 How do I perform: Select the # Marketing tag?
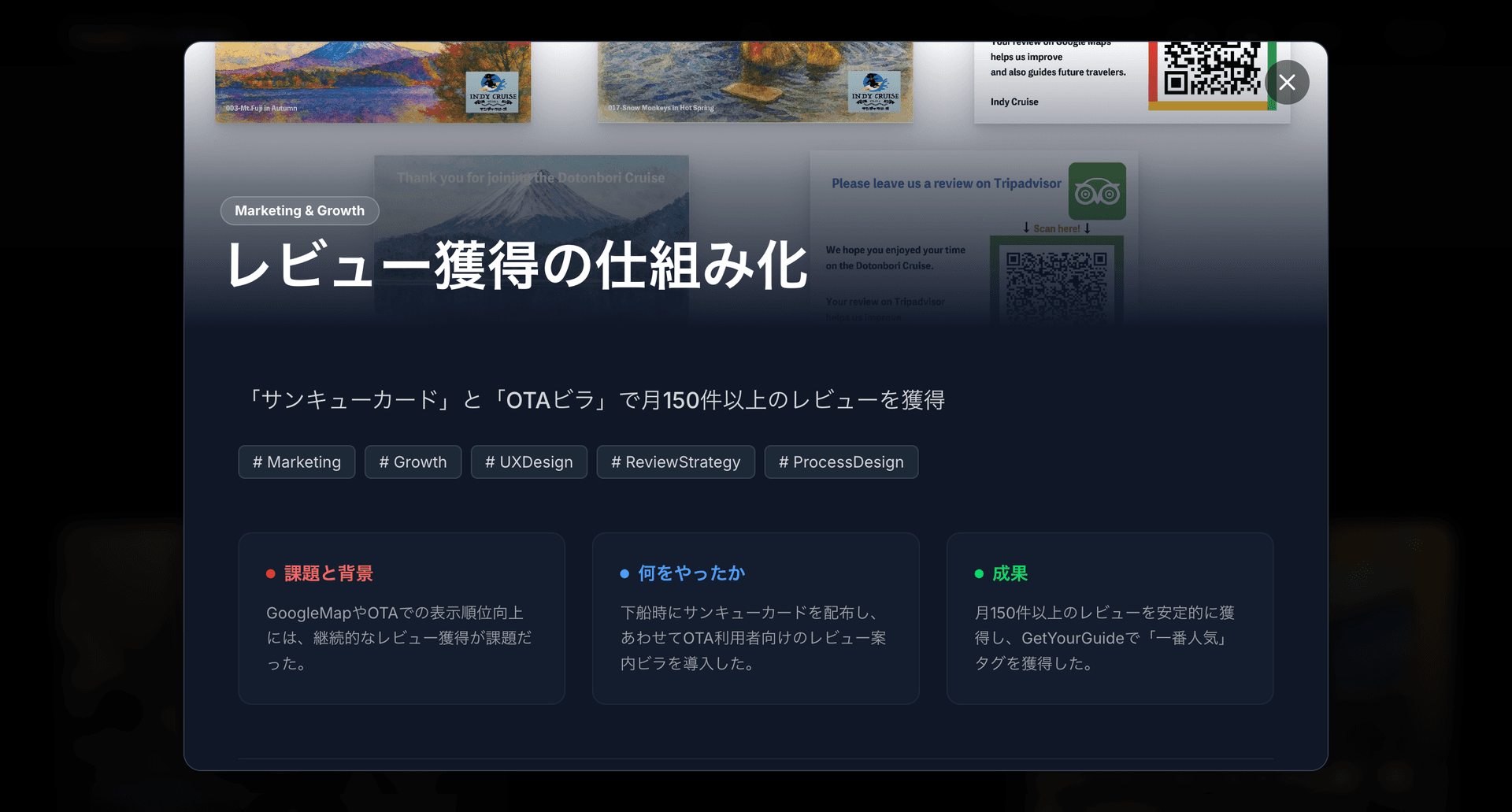297,462
